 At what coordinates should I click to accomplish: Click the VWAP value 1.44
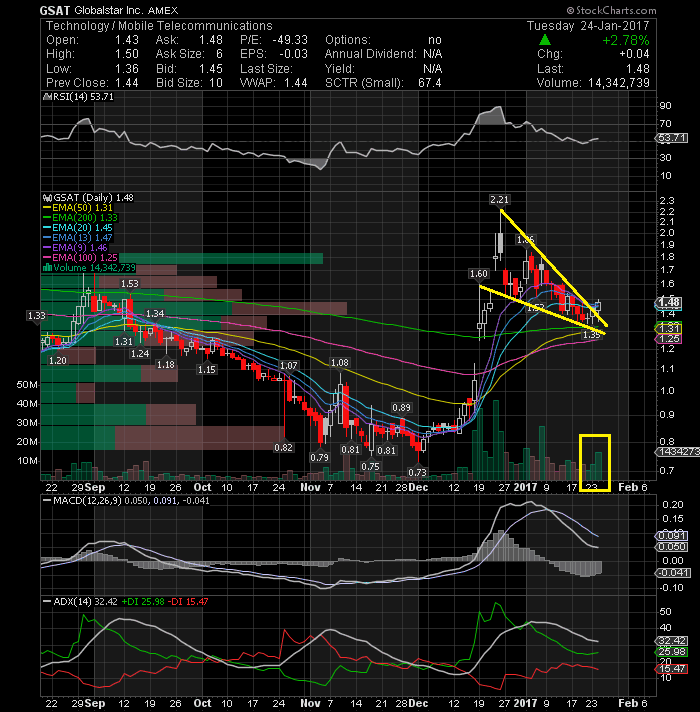coord(296,83)
